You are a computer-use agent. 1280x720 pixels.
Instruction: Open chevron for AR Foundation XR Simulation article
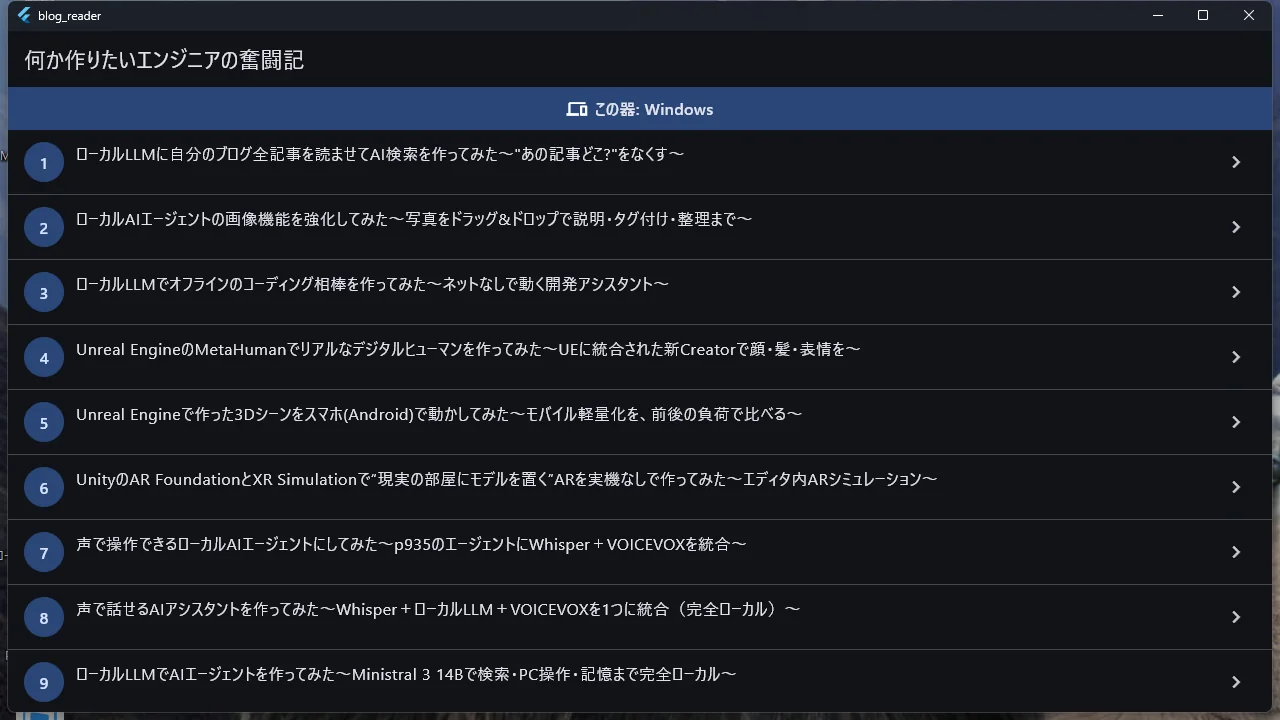pos(1236,487)
